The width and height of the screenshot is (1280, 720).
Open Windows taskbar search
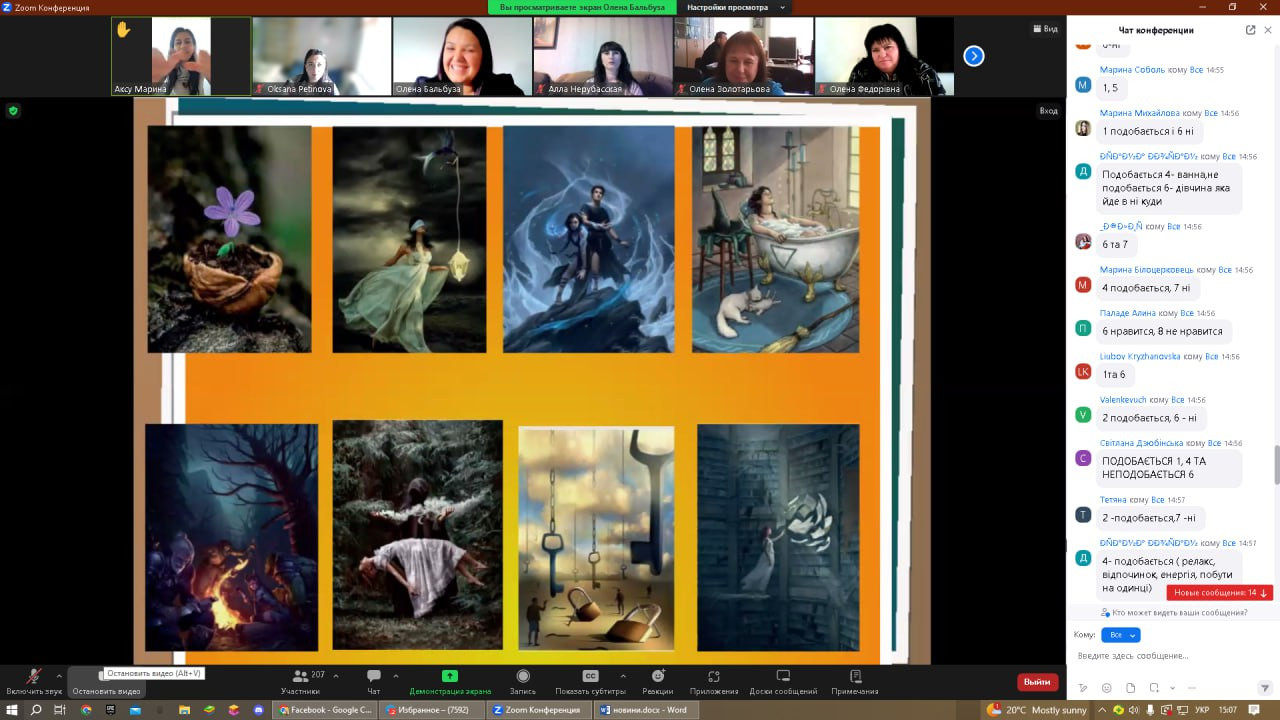click(x=36, y=710)
